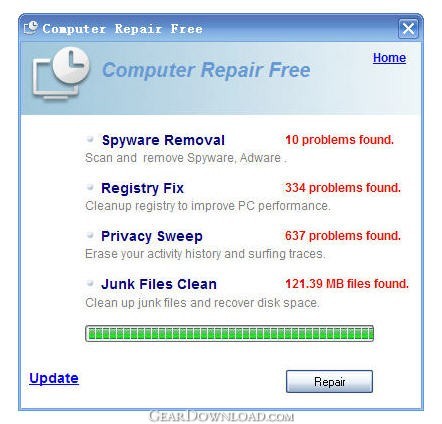442x424 pixels.
Task: Click the '637 problems found.' result
Action: click(x=343, y=236)
